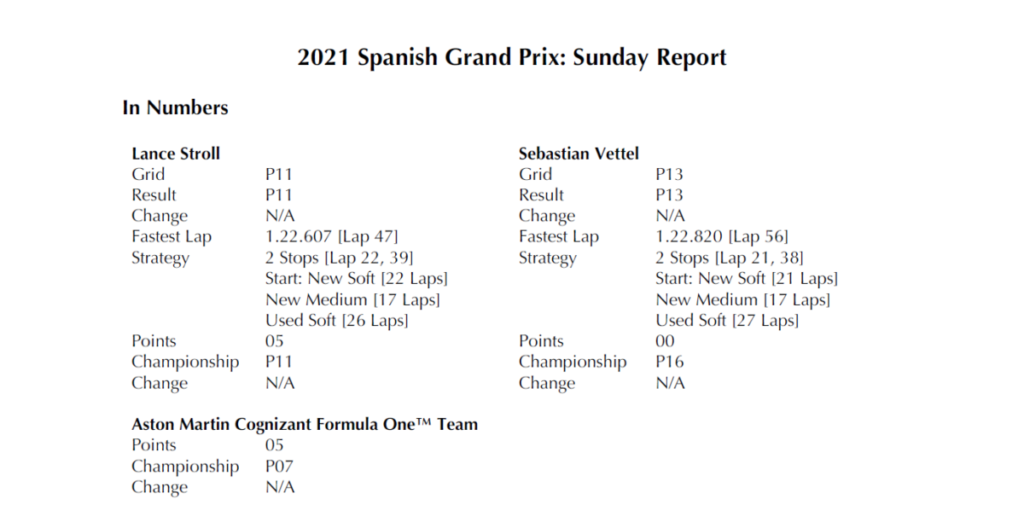Click the Aston Martin Cognizant team heading

[x=305, y=424]
